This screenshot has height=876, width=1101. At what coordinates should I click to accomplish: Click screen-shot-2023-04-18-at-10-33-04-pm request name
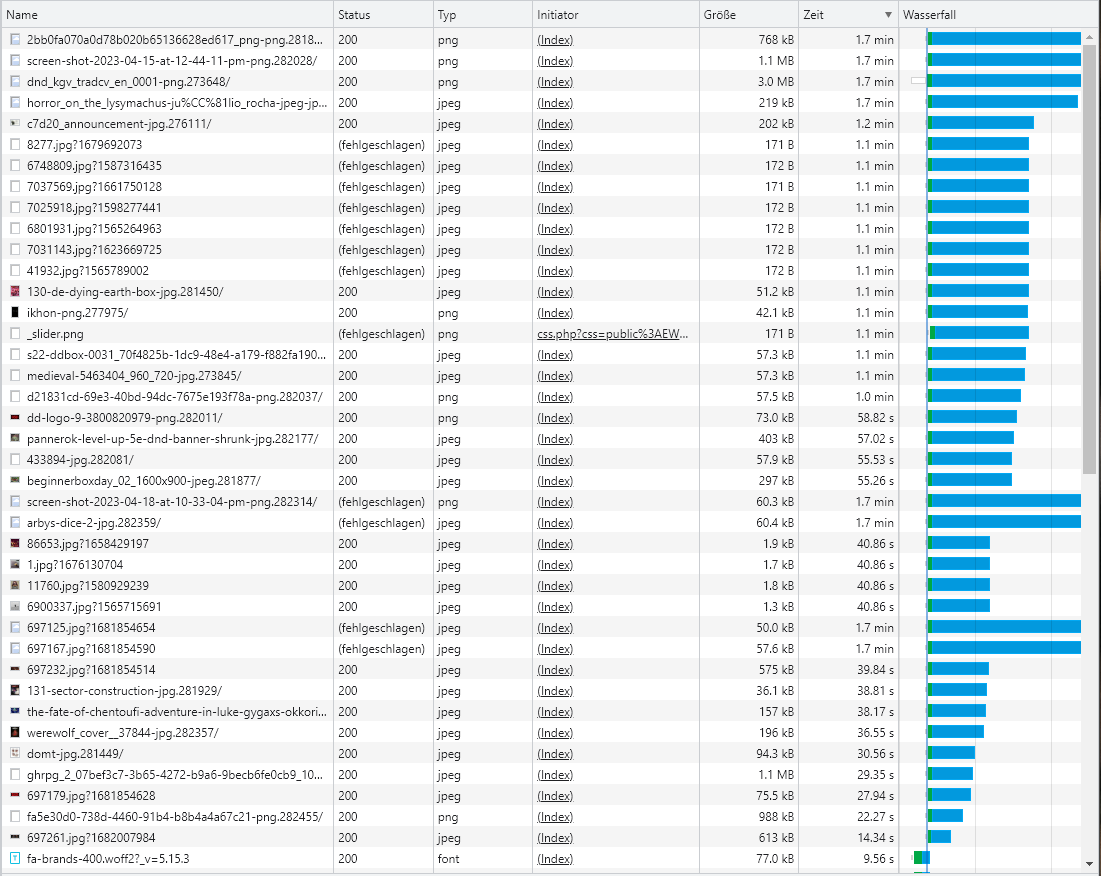coord(172,502)
